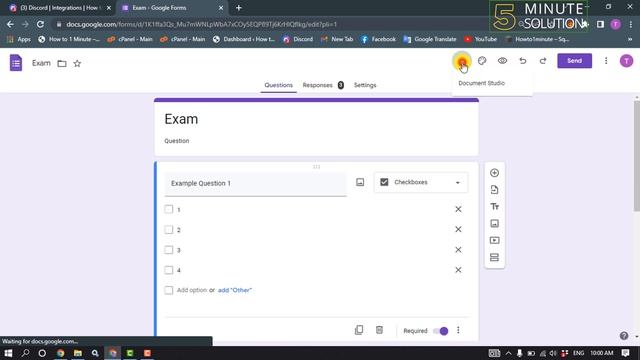Open the YouTube bookmark
Viewport: 640px width, 360px height.
point(480,39)
